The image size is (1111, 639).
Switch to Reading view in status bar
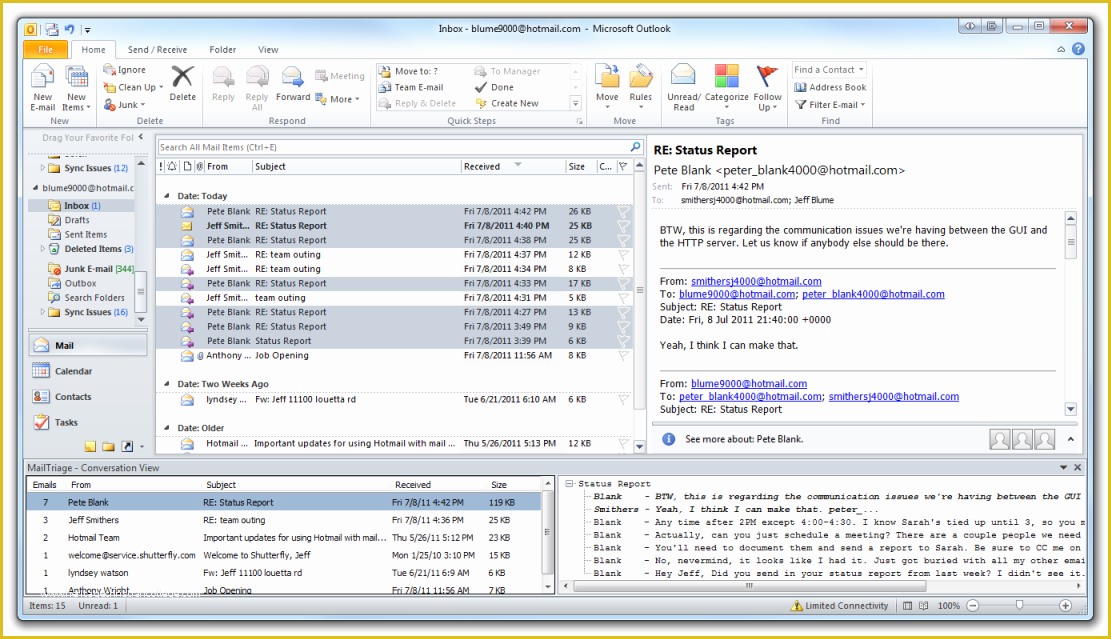point(923,606)
